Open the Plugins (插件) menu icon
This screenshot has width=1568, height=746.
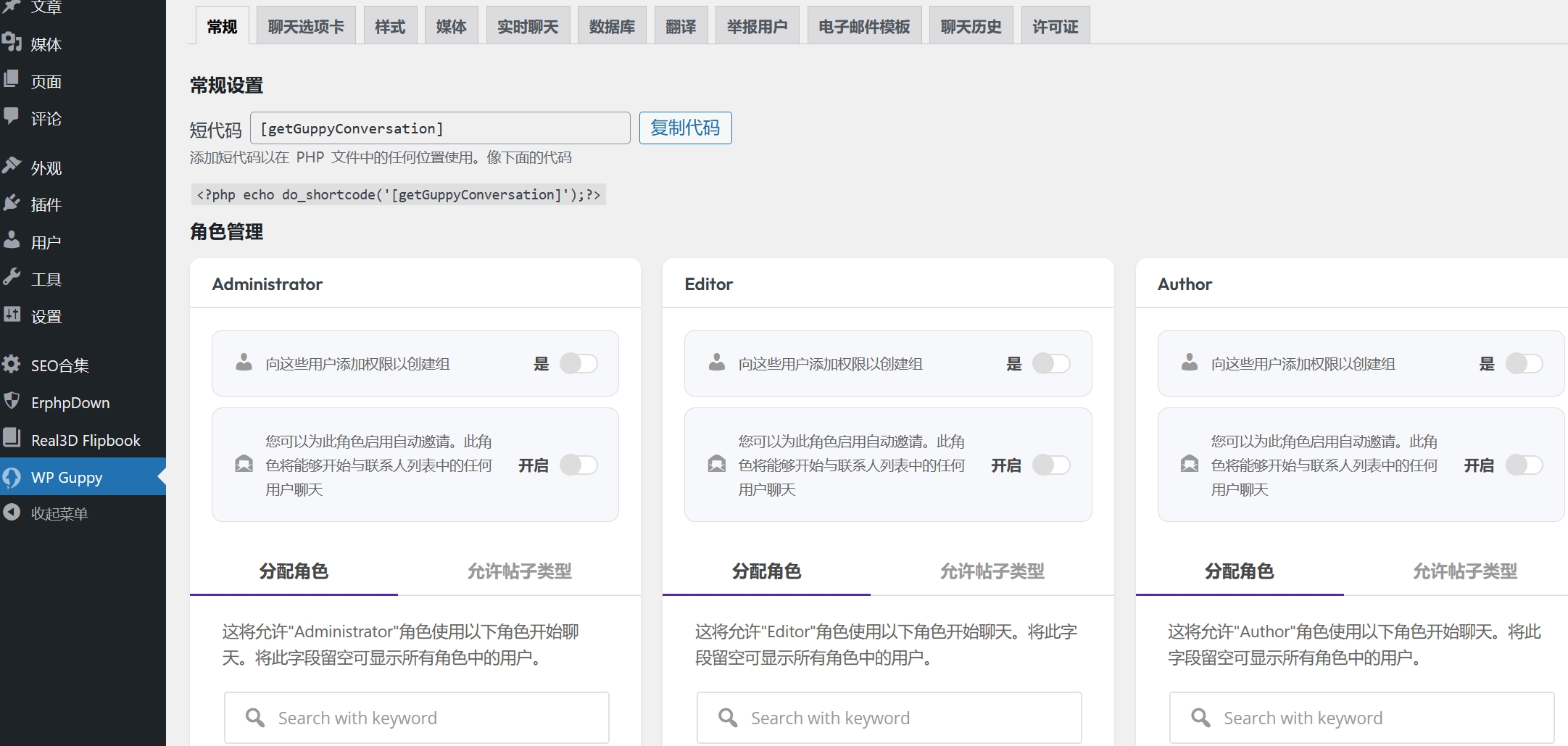[x=12, y=204]
